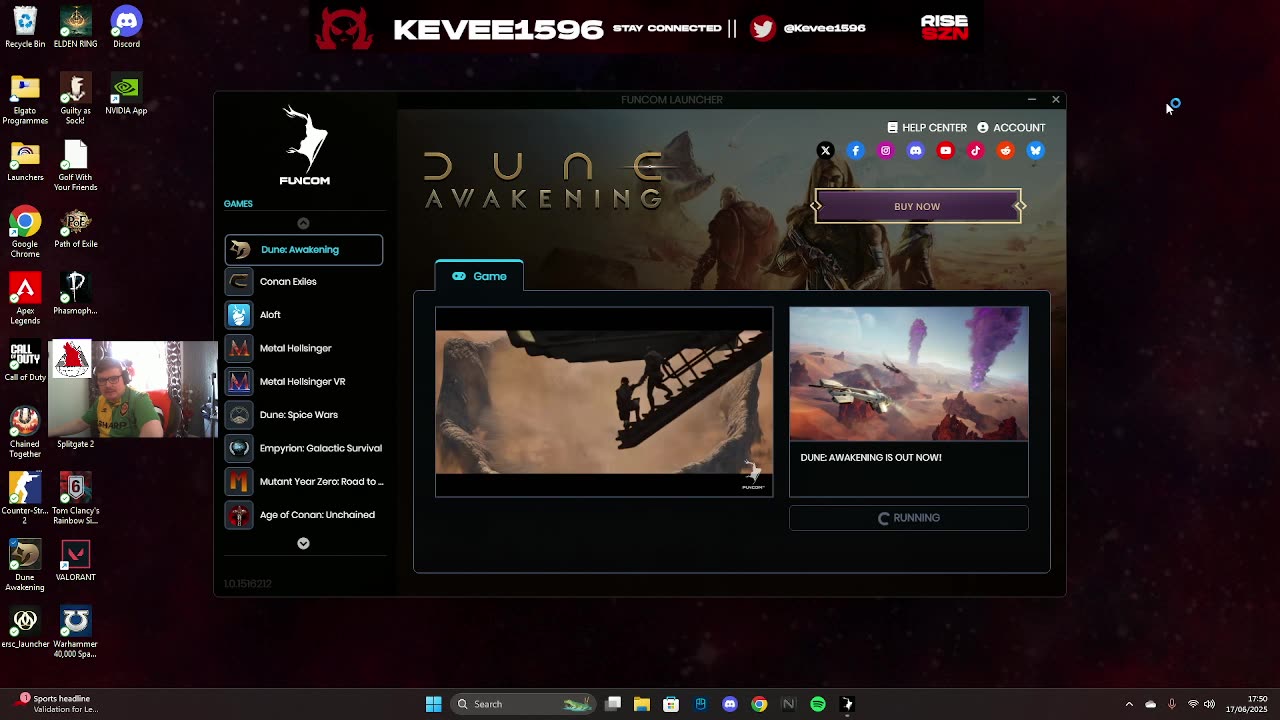Open Apex Legends desktop shortcut

(25, 299)
